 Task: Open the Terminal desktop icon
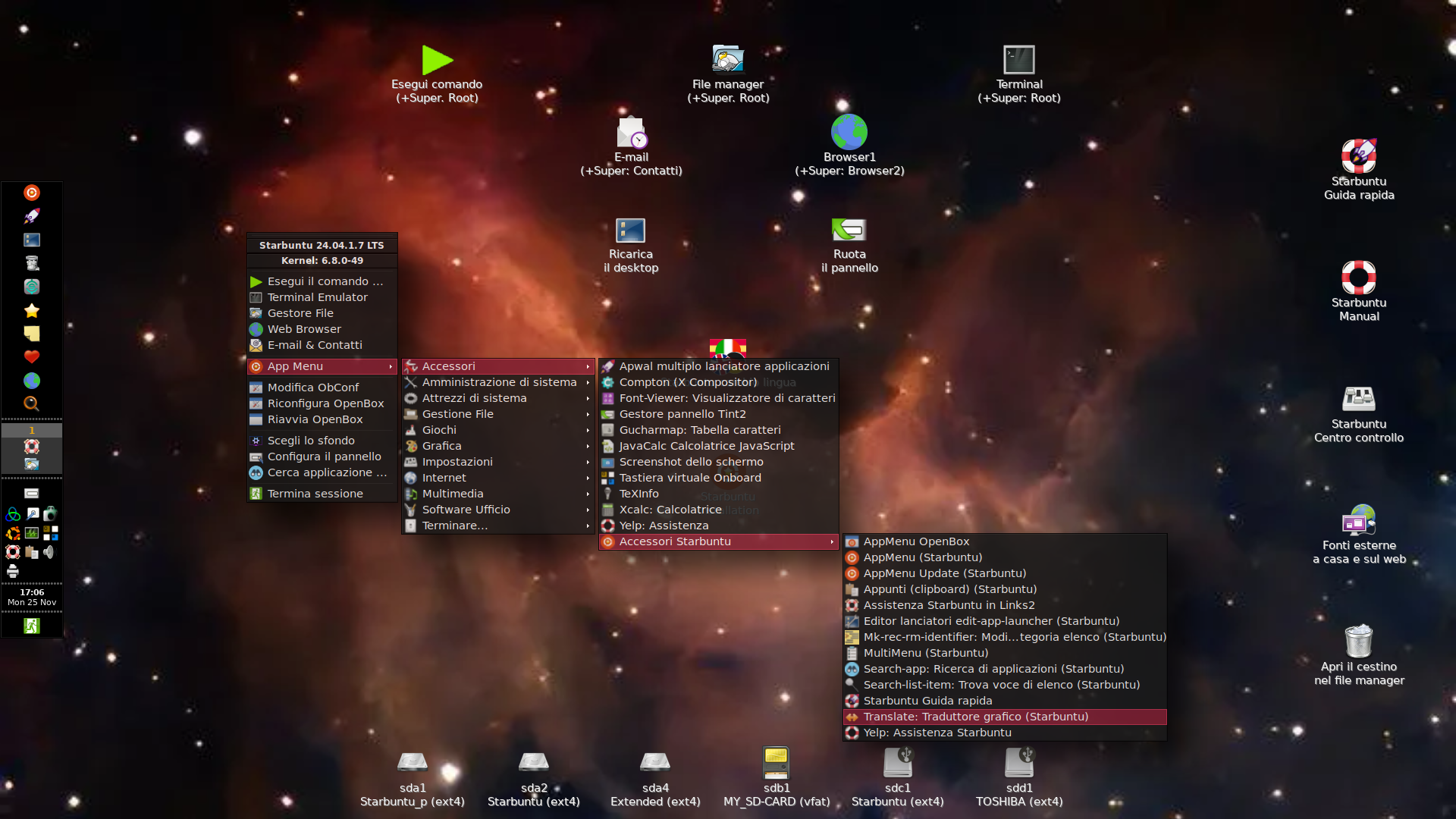(x=1019, y=74)
